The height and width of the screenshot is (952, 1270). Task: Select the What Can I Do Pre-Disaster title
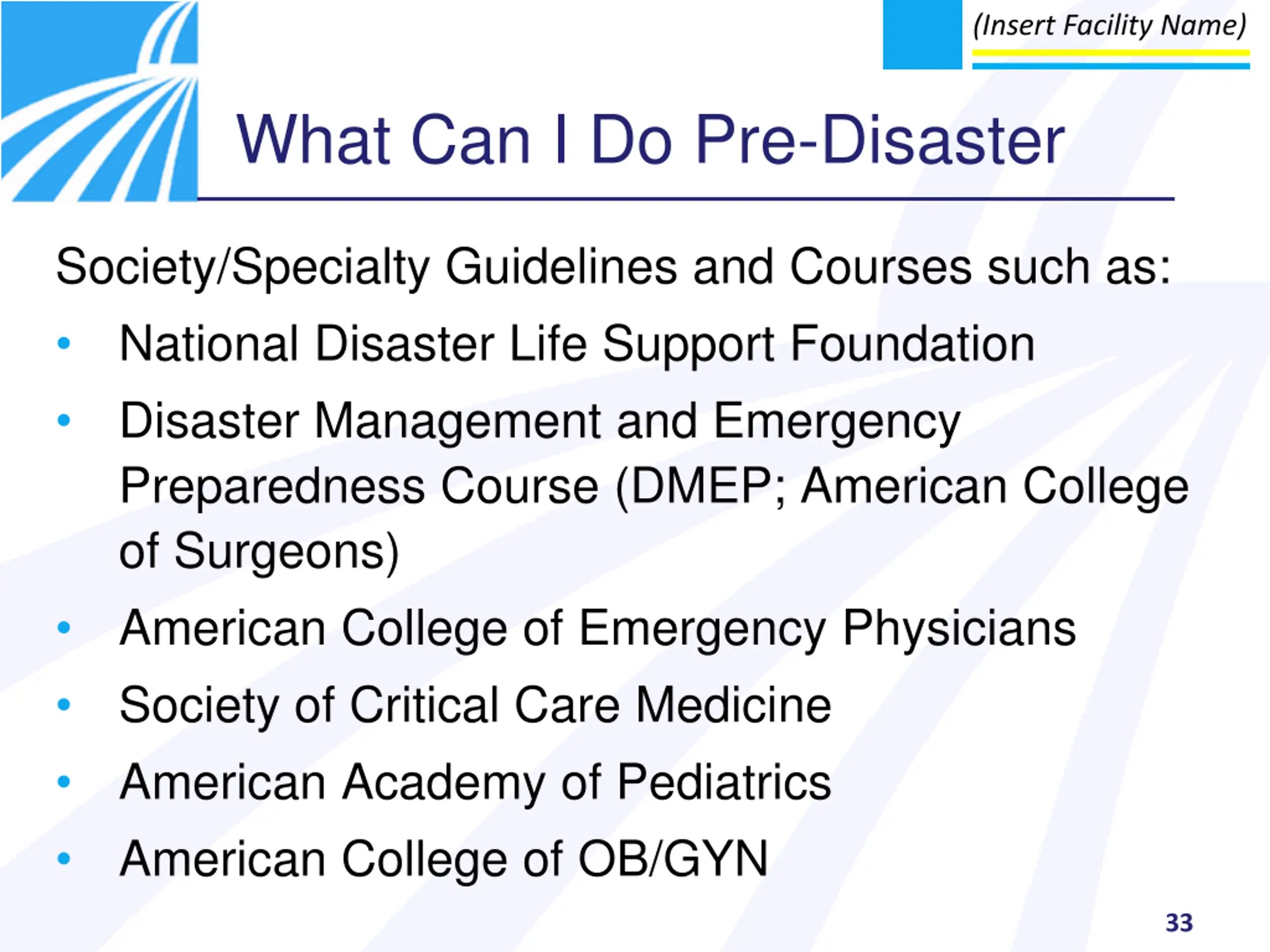coord(650,140)
